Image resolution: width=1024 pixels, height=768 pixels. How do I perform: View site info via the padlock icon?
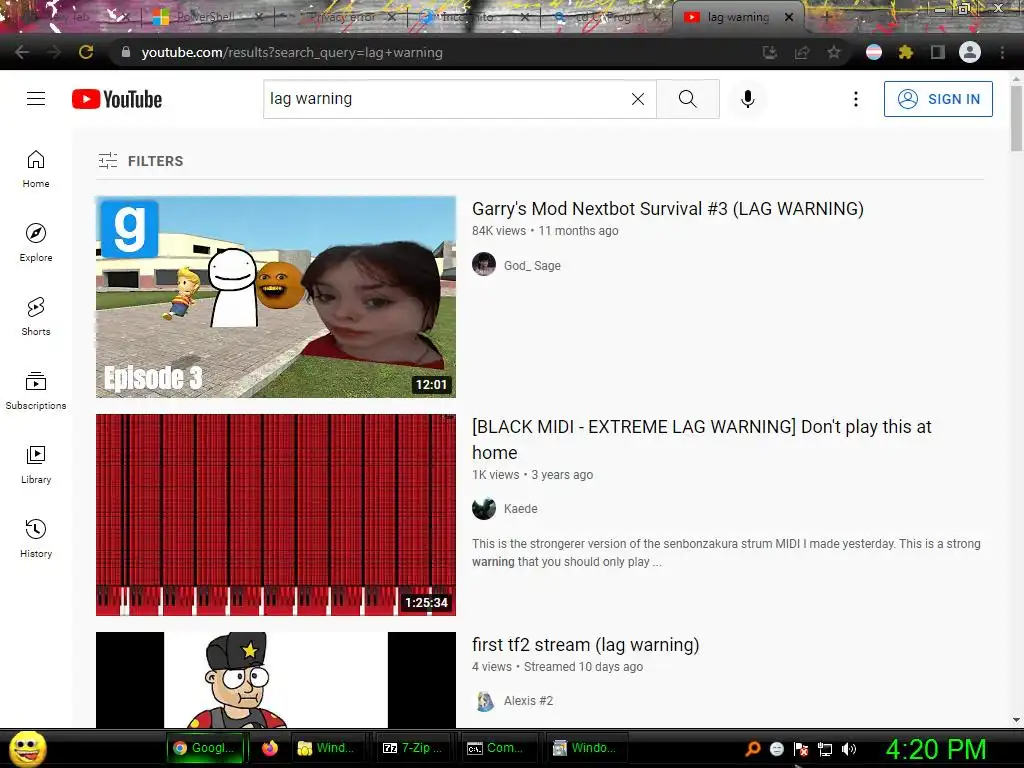(x=126, y=52)
